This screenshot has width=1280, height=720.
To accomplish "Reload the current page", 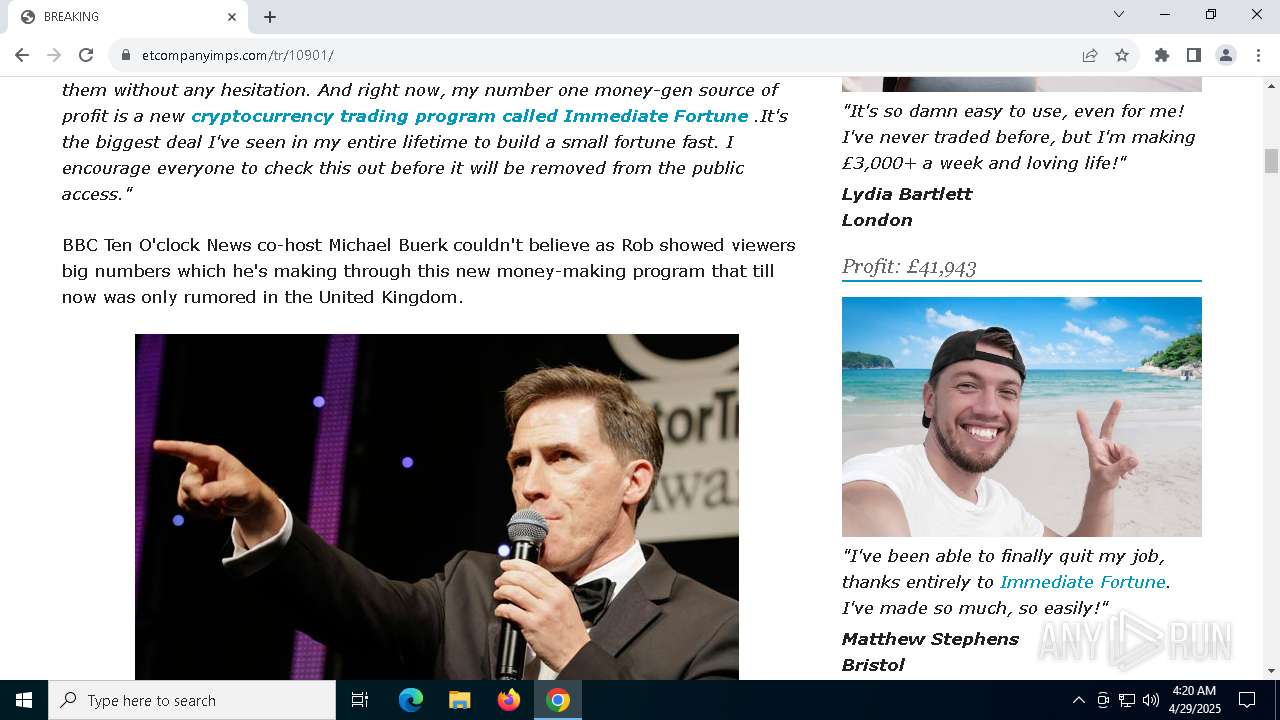I will 86,55.
